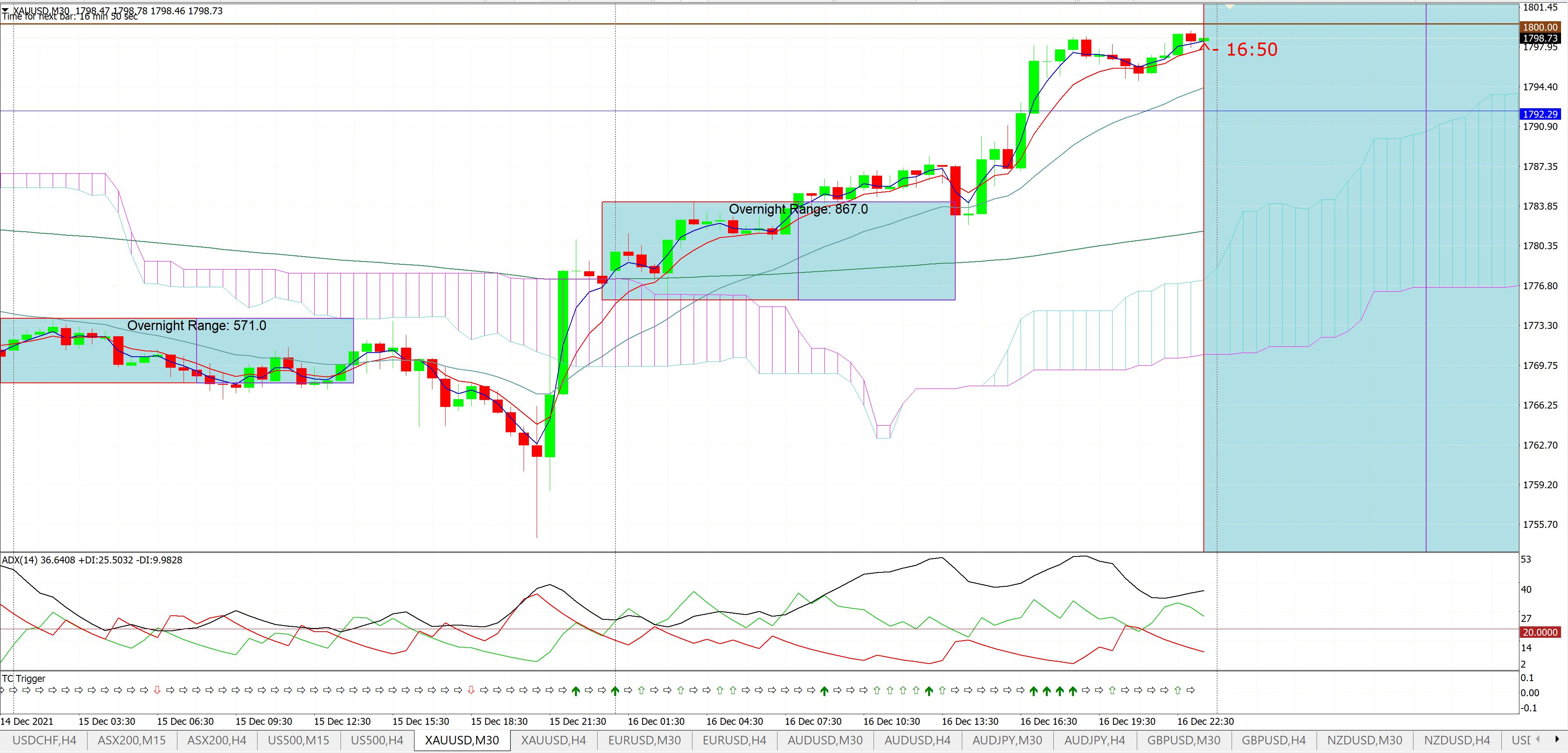The width and height of the screenshot is (1568, 753).
Task: Open the EURUSD,M30 chart tab
Action: pos(644,740)
